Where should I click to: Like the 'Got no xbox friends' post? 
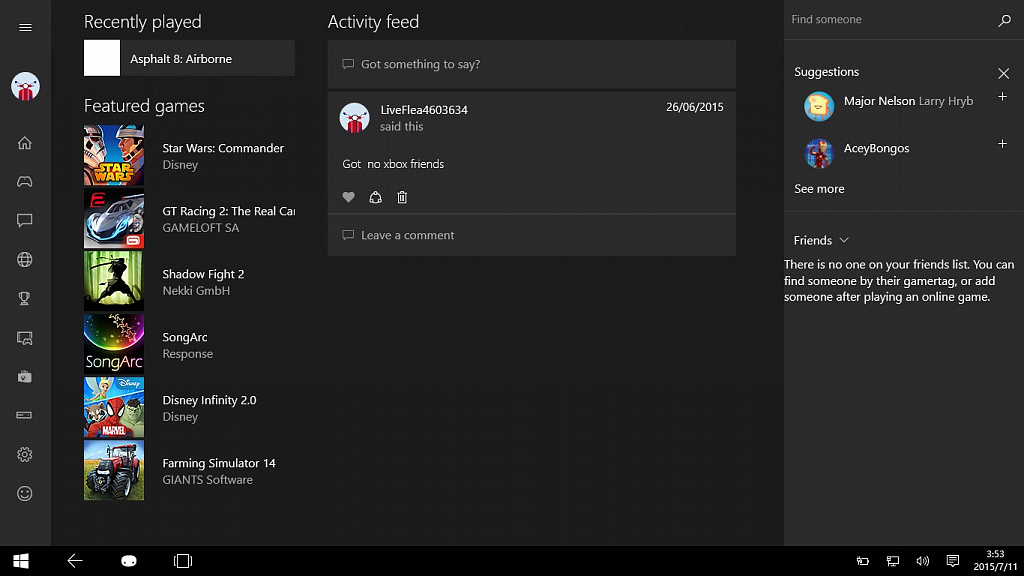tap(349, 197)
